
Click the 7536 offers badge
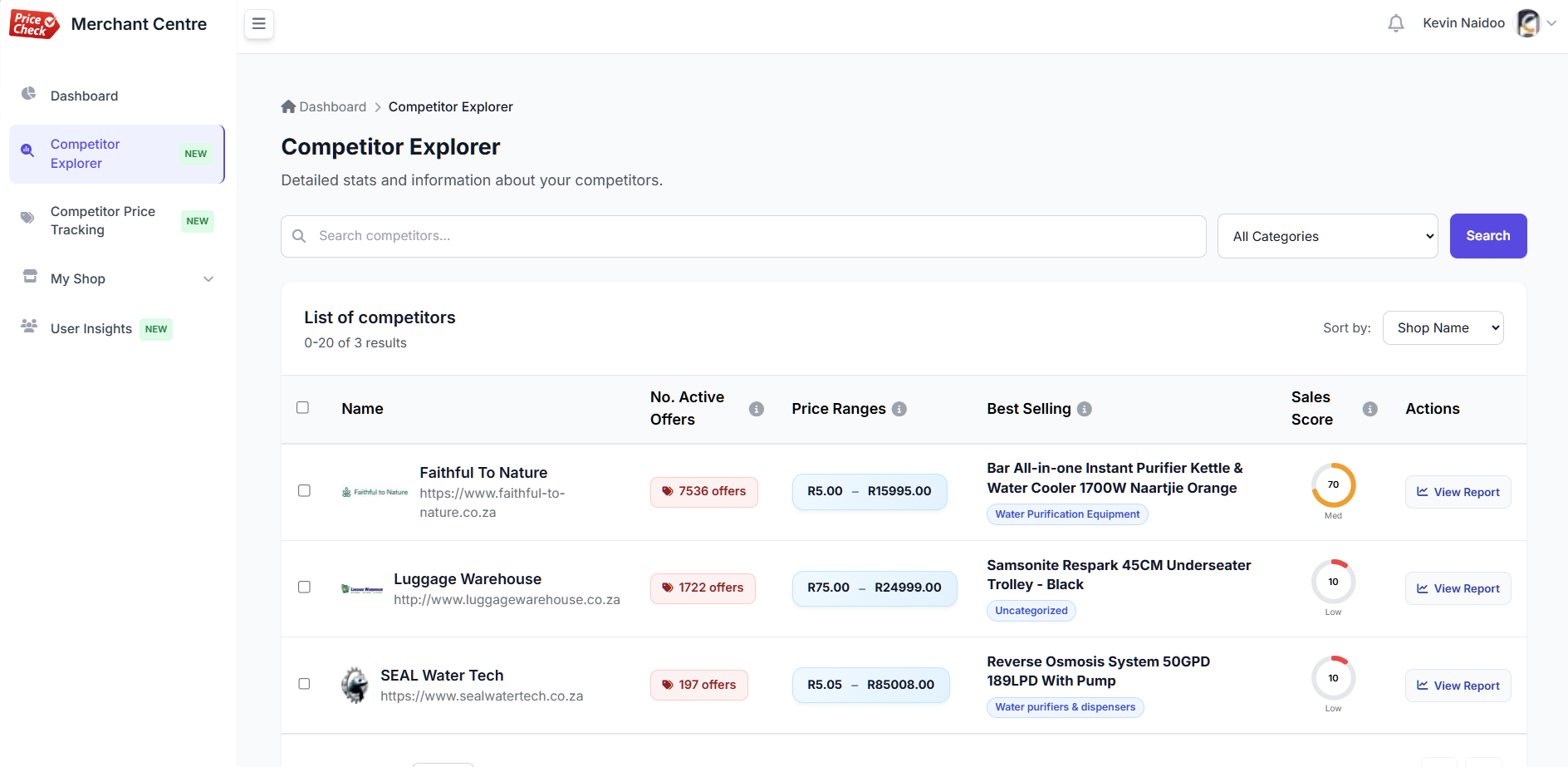tap(703, 492)
